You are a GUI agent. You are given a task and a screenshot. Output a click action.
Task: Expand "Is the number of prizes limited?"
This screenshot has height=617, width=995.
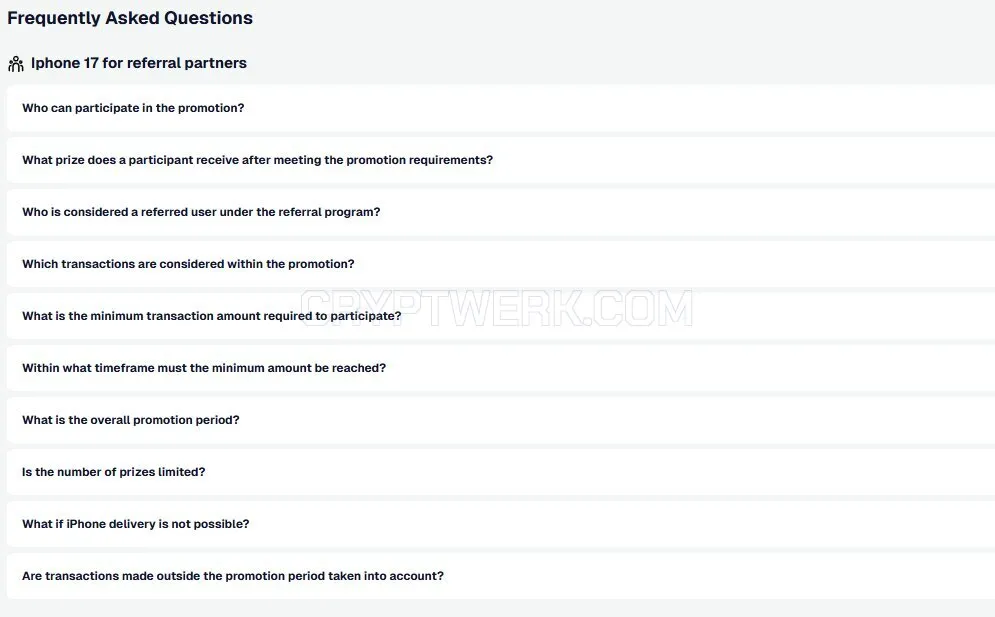tap(501, 472)
